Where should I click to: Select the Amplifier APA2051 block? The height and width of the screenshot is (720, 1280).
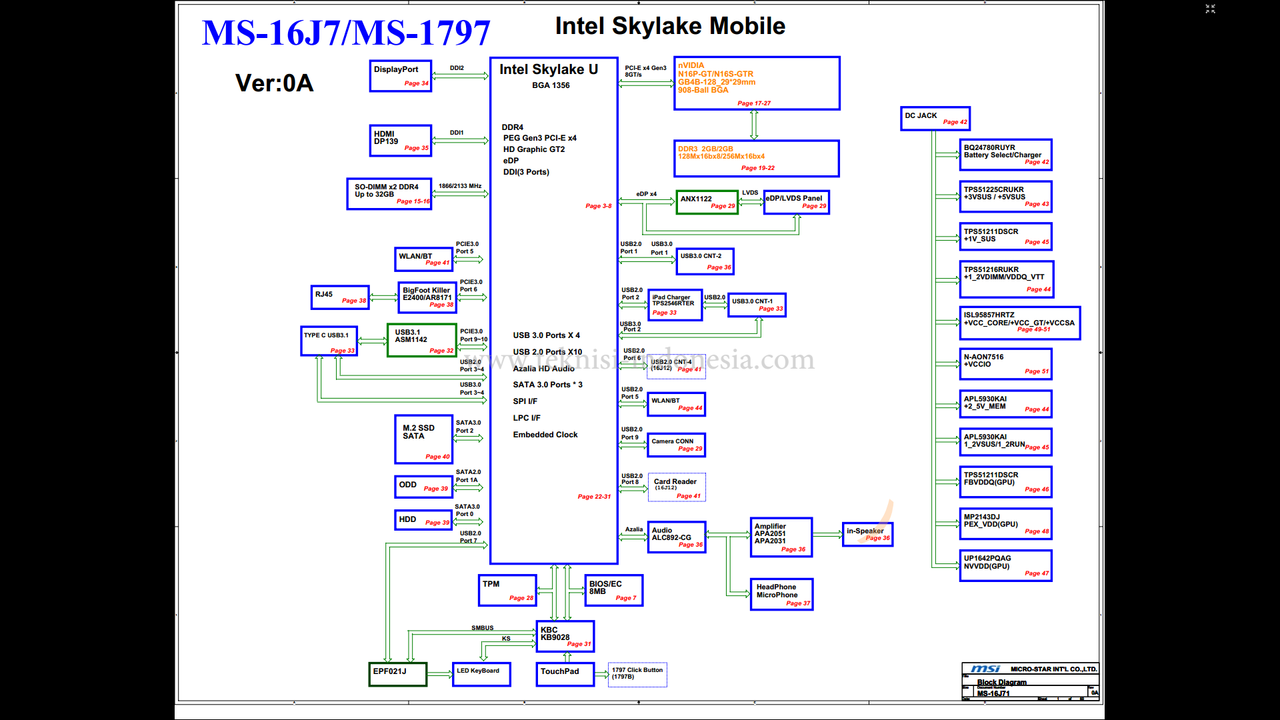point(781,537)
